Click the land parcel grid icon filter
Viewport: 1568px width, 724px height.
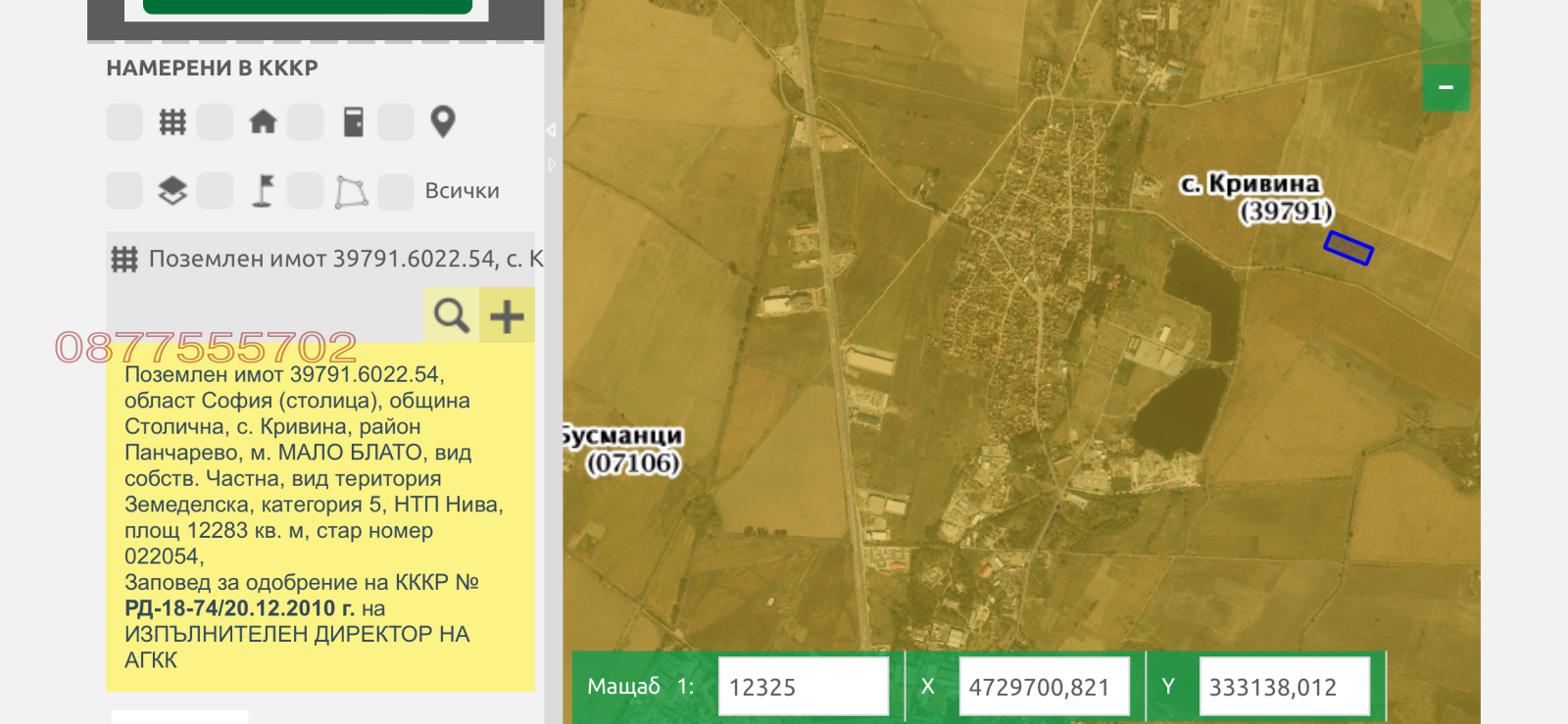click(x=172, y=122)
